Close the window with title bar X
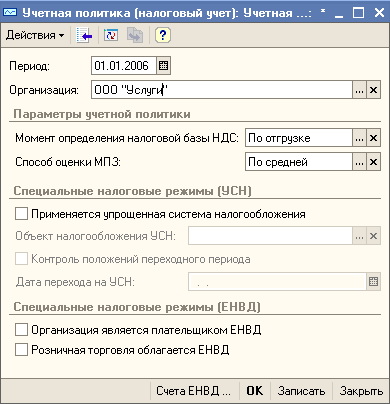 (379, 13)
